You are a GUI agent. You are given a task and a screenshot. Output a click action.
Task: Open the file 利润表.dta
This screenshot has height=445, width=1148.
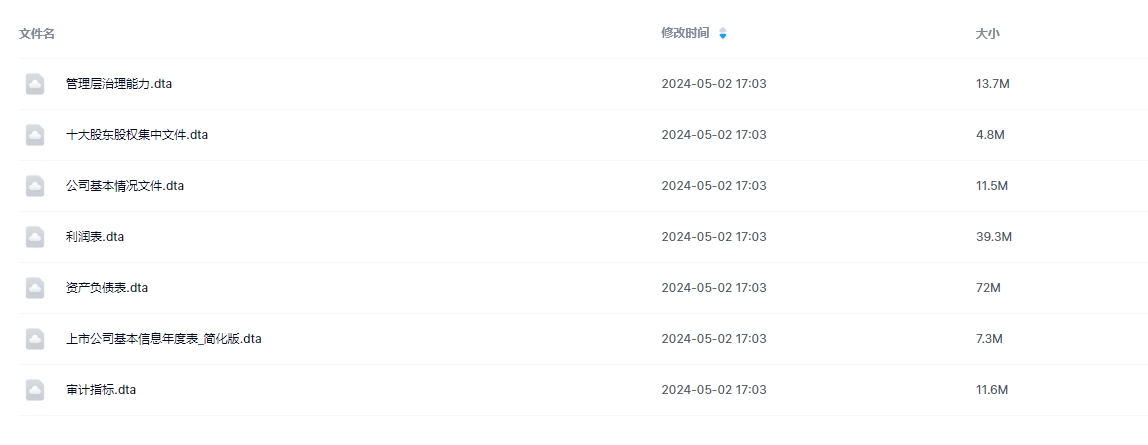coord(95,237)
